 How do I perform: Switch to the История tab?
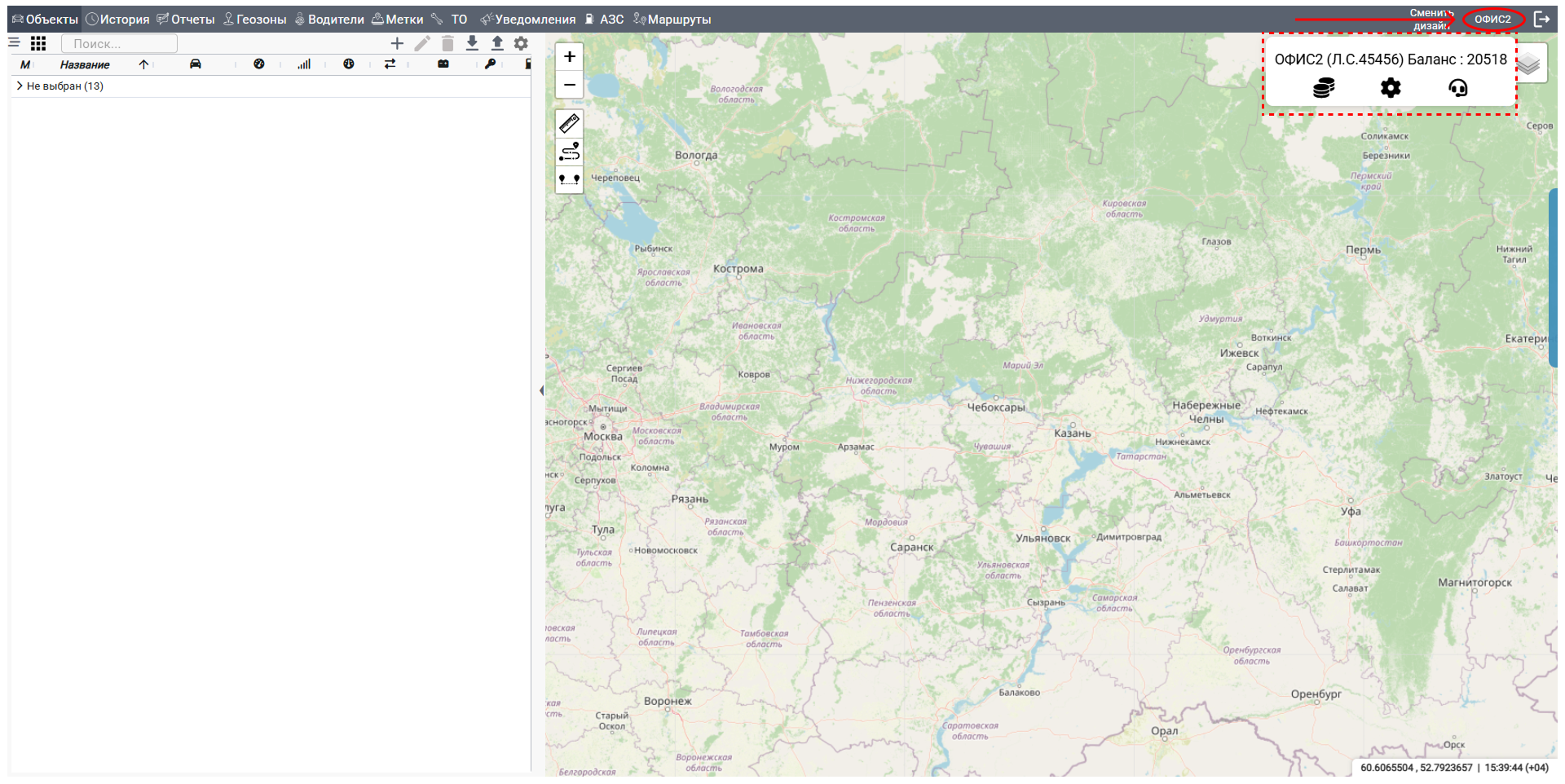click(x=118, y=20)
